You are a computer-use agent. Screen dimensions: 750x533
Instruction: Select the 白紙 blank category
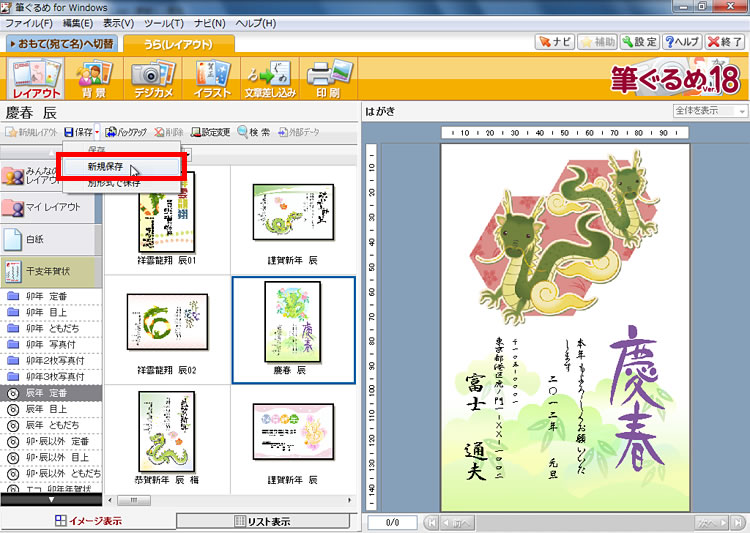[x=48, y=239]
